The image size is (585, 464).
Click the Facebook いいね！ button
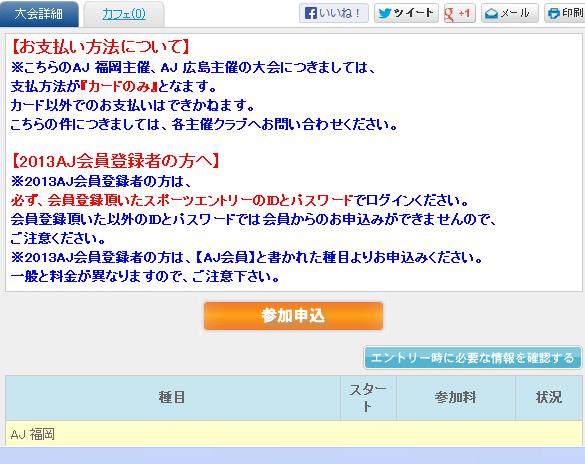click(x=334, y=13)
